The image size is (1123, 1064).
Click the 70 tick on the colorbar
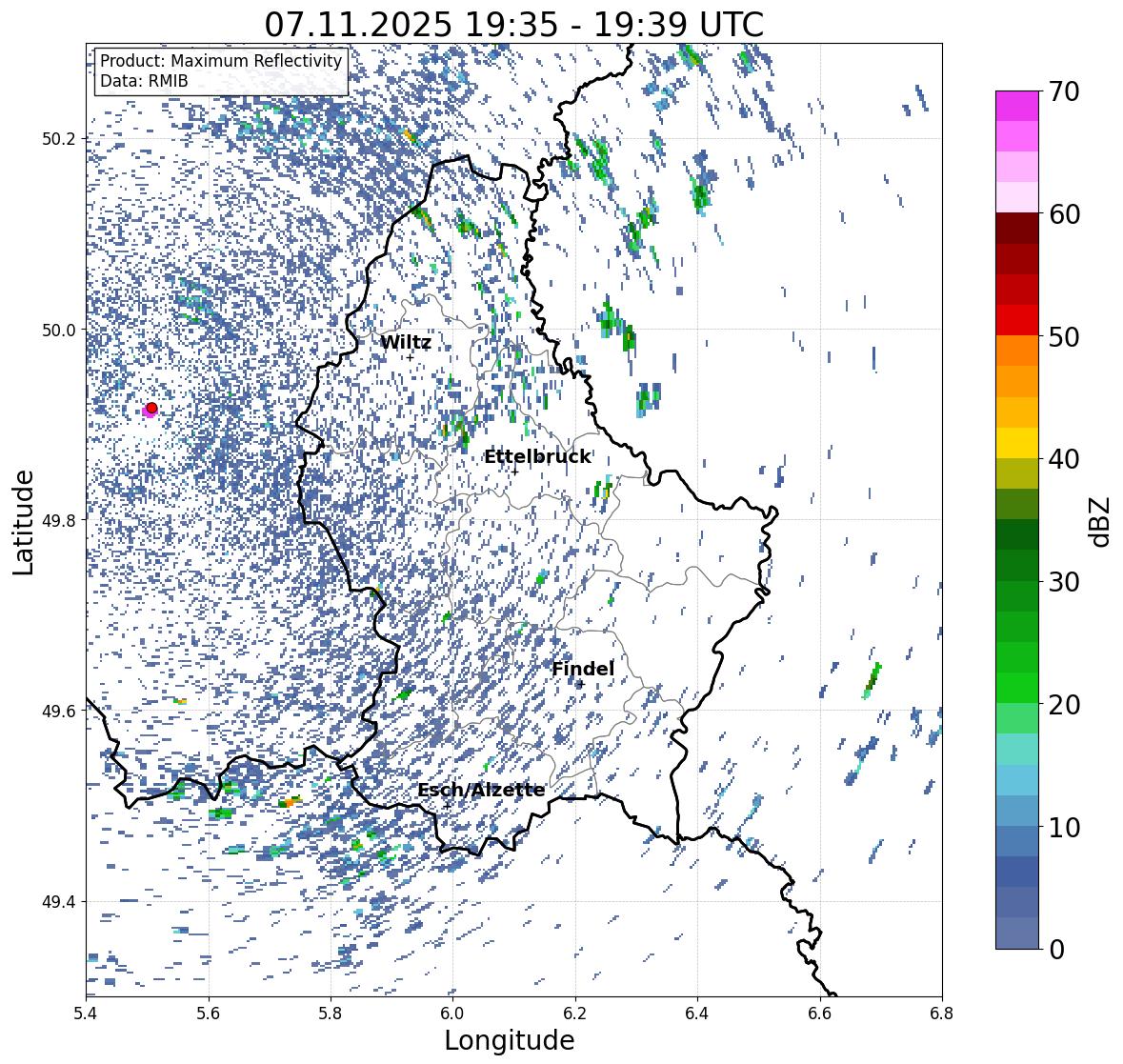pos(1064,91)
